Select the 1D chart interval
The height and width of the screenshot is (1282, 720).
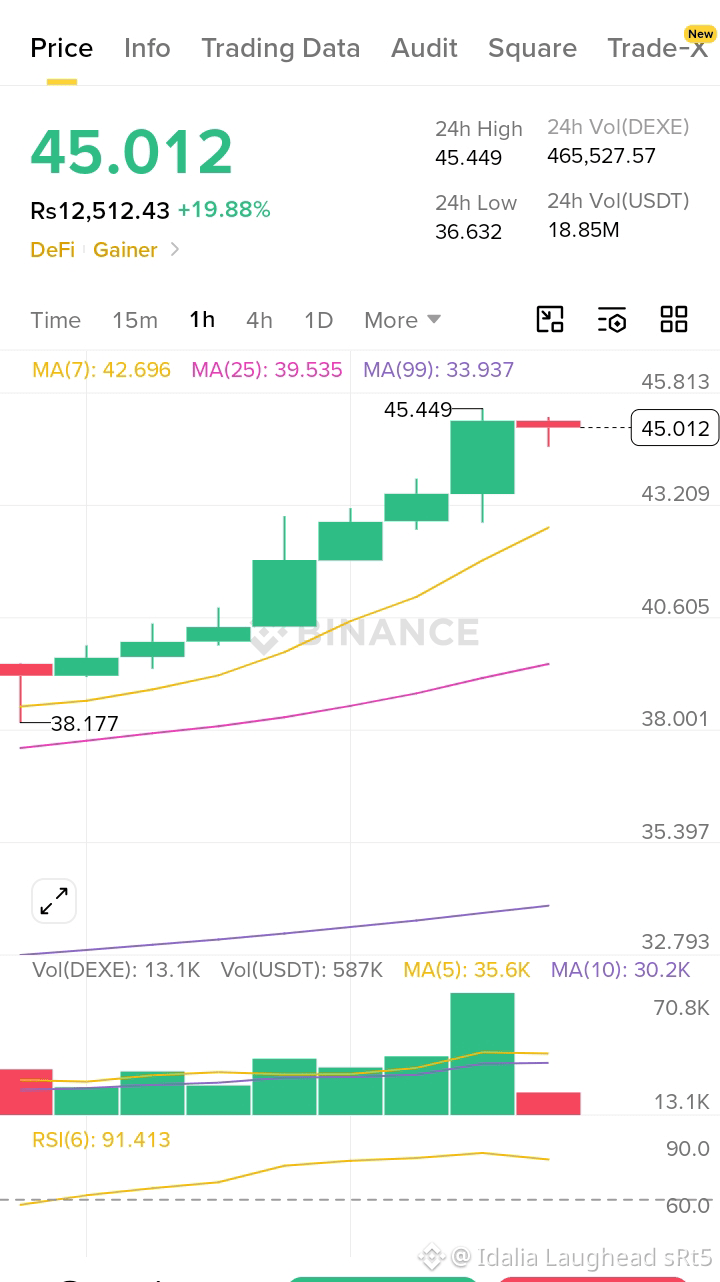click(318, 320)
